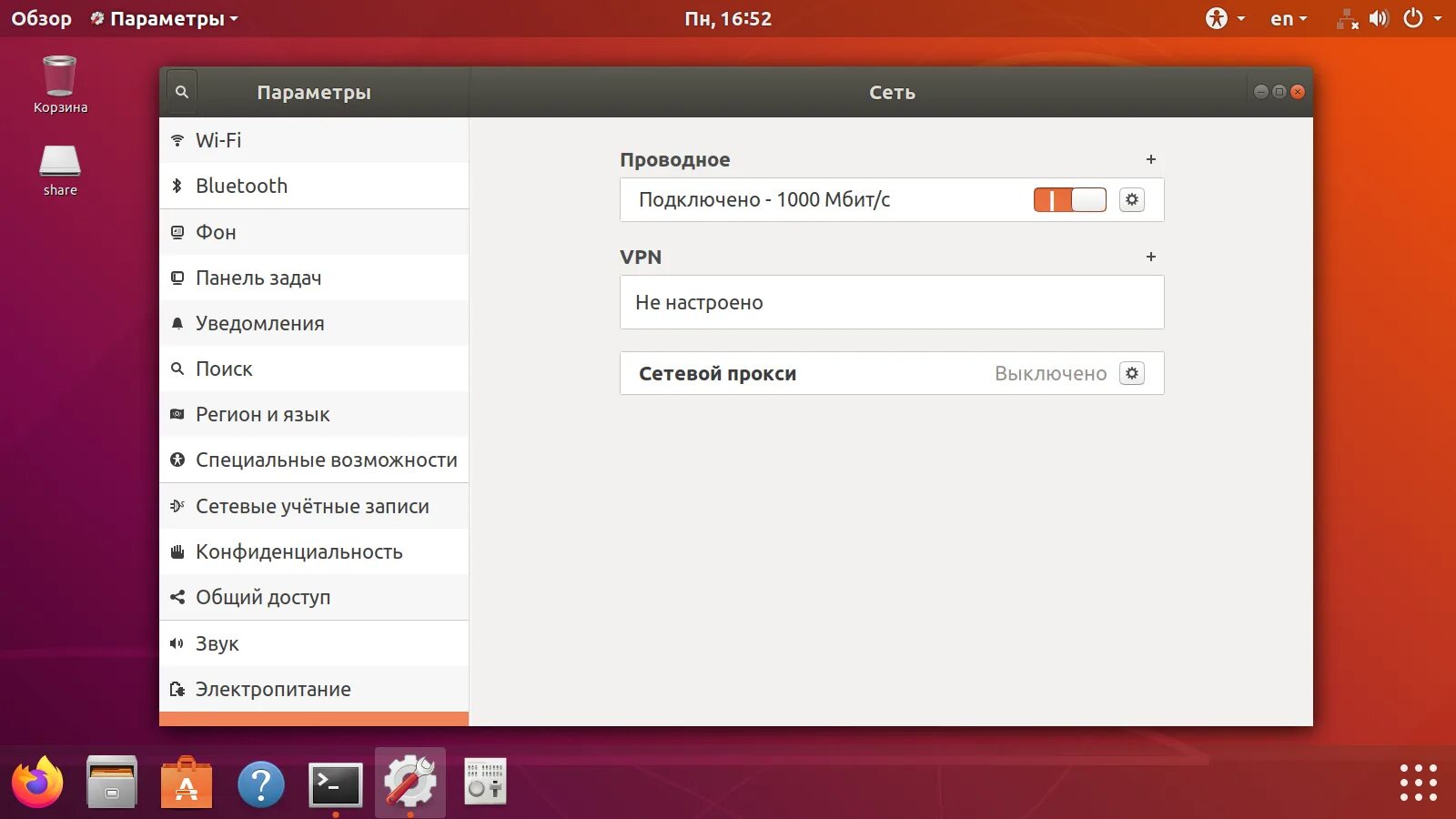This screenshot has width=1456, height=819.
Task: Click the volume icon in top bar
Action: tap(1380, 18)
